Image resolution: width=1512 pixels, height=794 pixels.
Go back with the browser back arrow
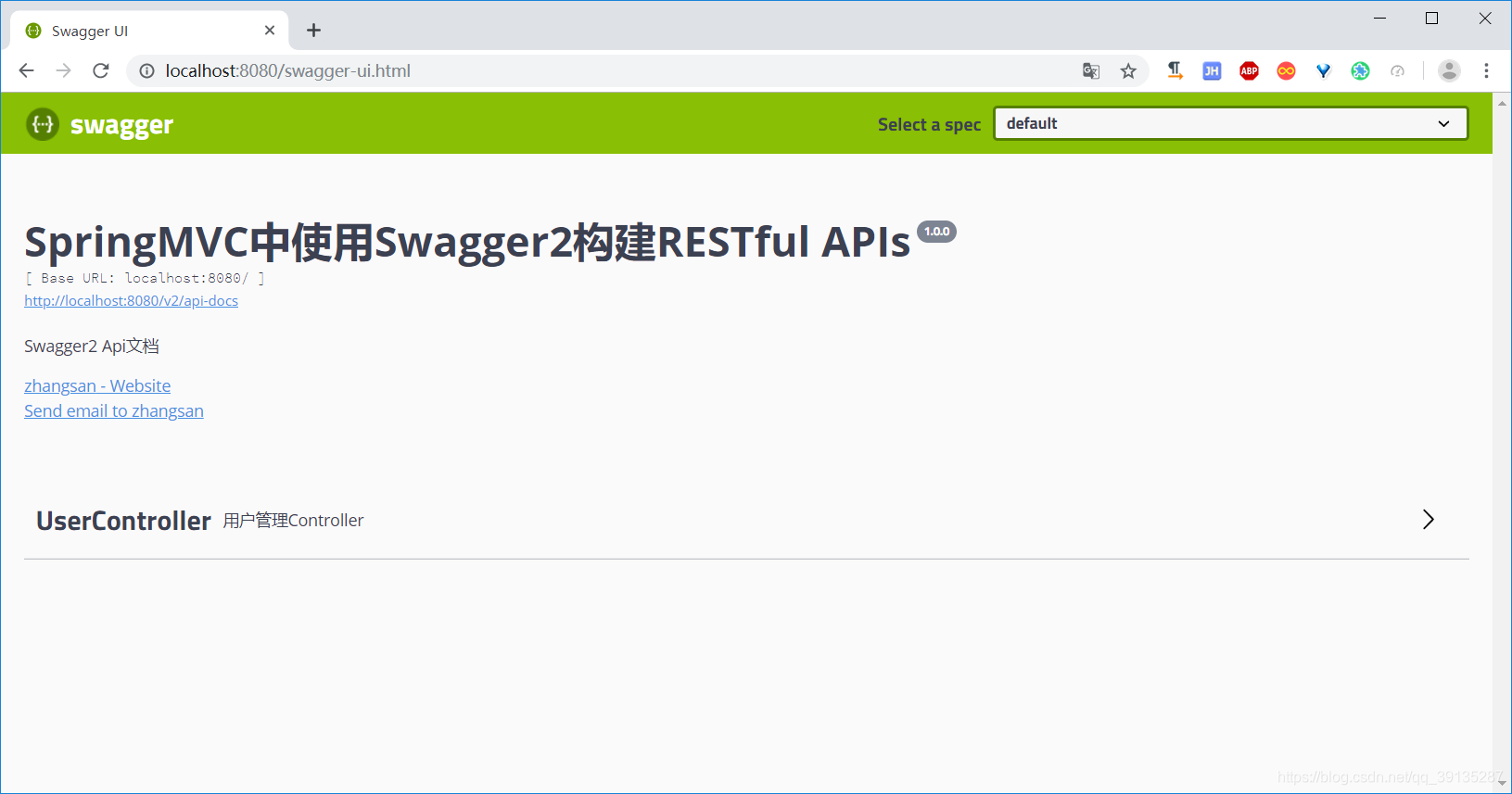pos(26,70)
